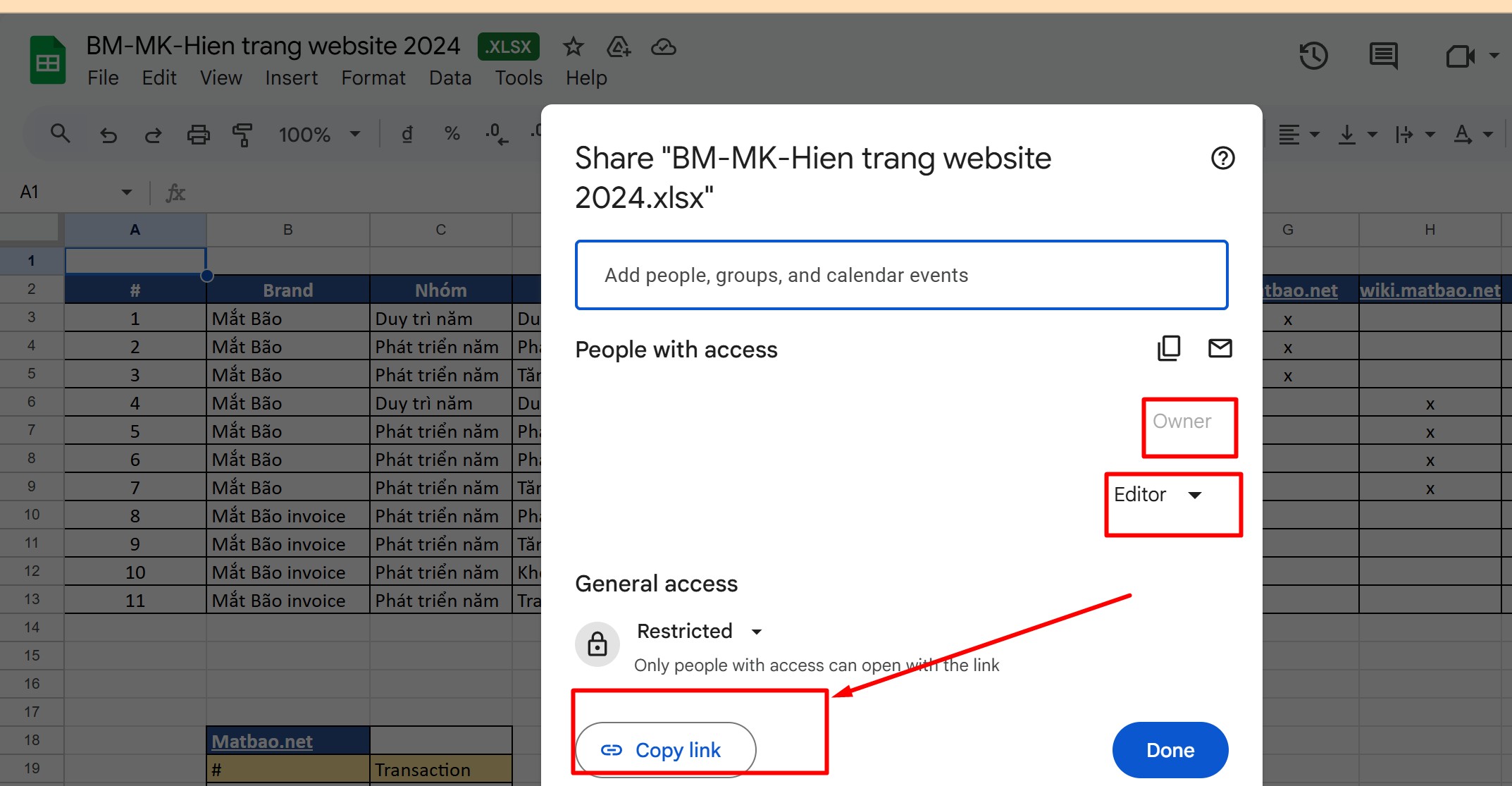This screenshot has width=1512, height=786.
Task: Open the View menu
Action: coord(221,78)
